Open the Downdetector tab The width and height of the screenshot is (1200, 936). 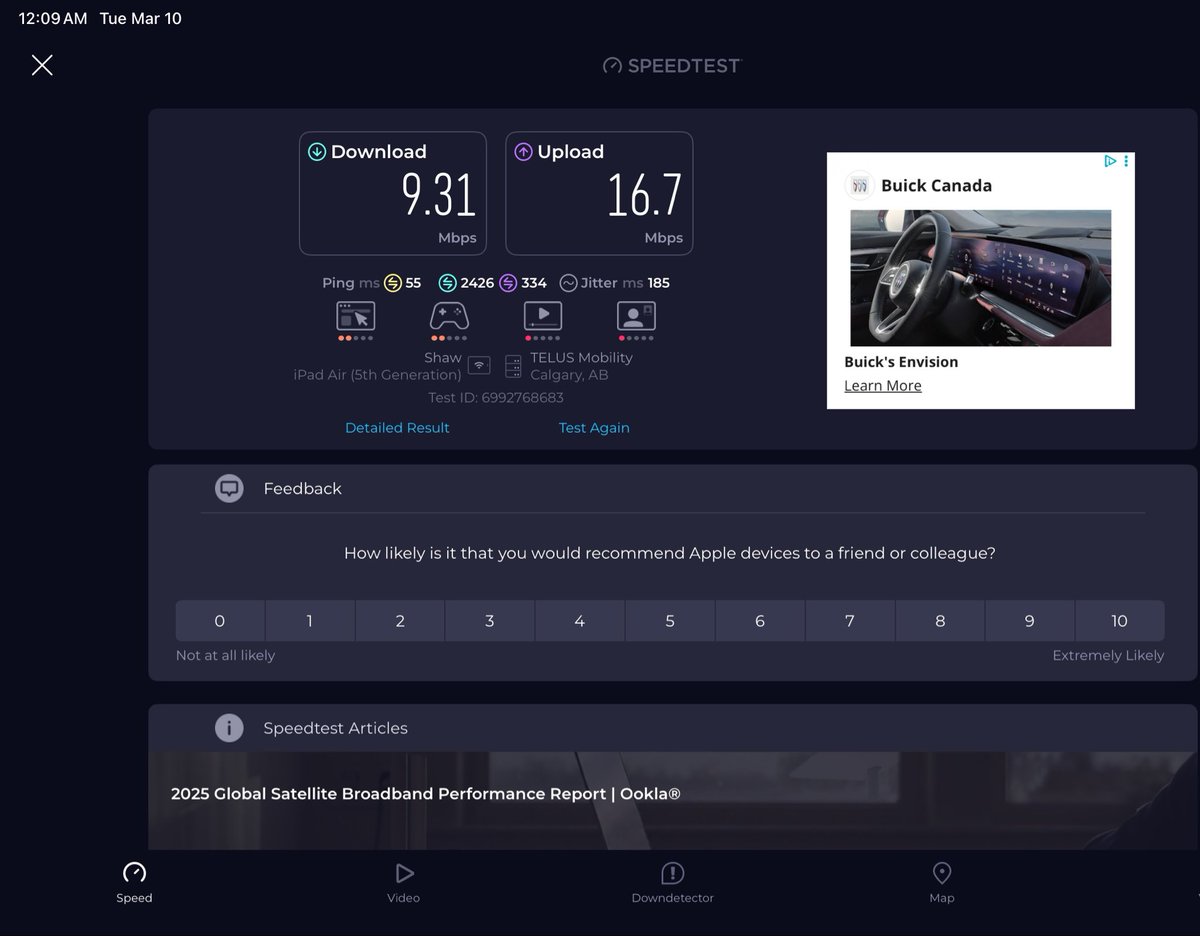(x=672, y=882)
